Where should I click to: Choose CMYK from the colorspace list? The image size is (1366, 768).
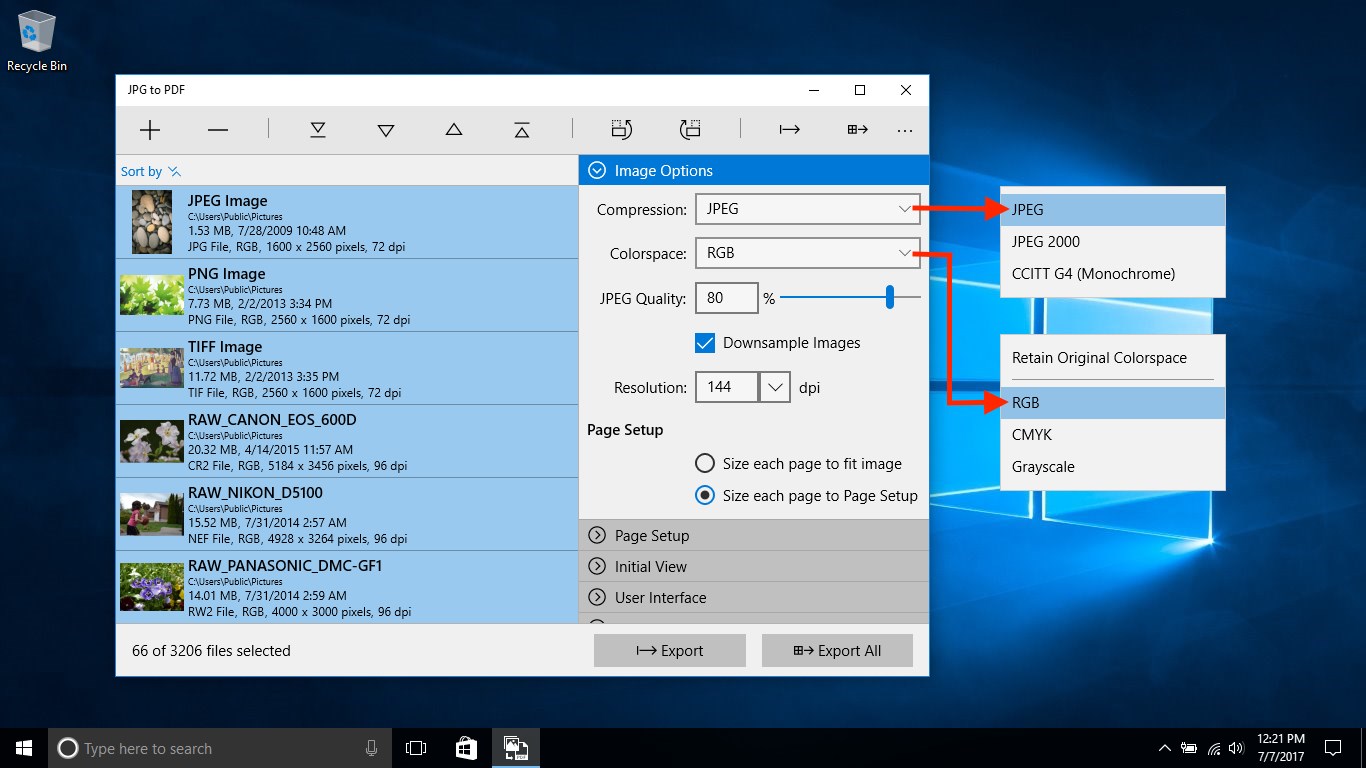[1032, 435]
